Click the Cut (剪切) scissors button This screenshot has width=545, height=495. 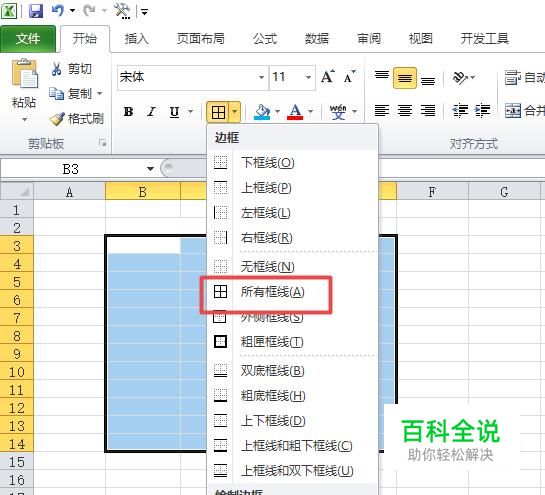point(72,69)
